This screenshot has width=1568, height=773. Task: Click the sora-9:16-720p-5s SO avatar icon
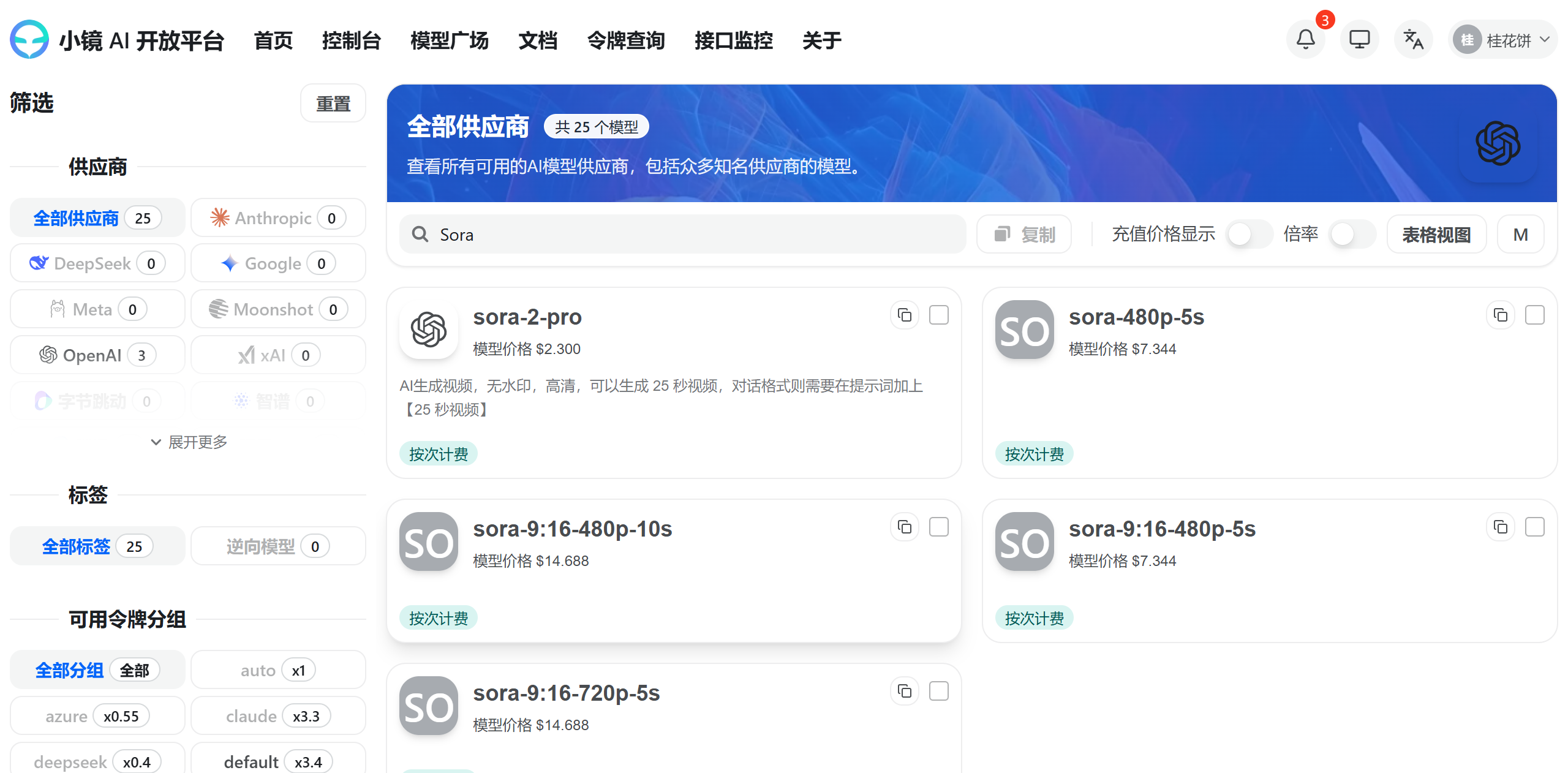pyautogui.click(x=428, y=706)
